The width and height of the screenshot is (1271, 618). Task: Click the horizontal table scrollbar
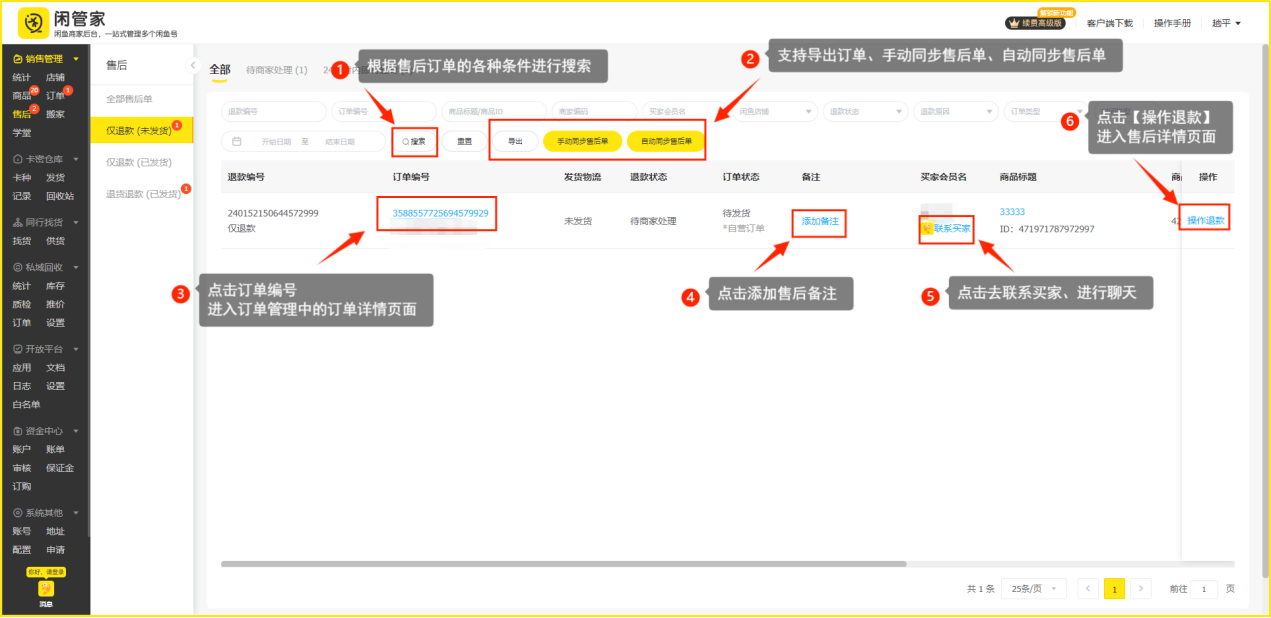pyautogui.click(x=600, y=564)
